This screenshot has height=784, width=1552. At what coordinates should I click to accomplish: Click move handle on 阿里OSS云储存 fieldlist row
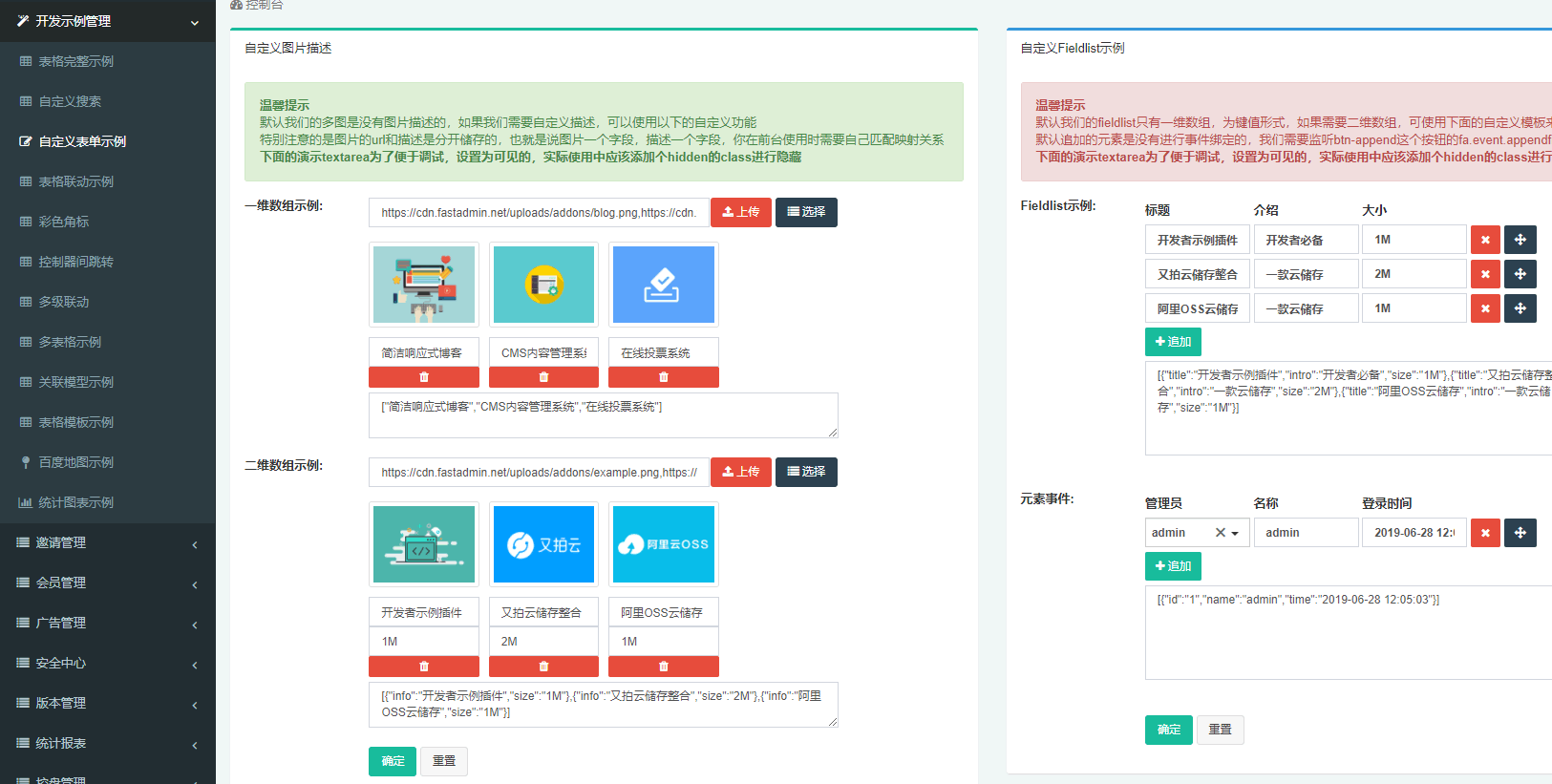1520,308
